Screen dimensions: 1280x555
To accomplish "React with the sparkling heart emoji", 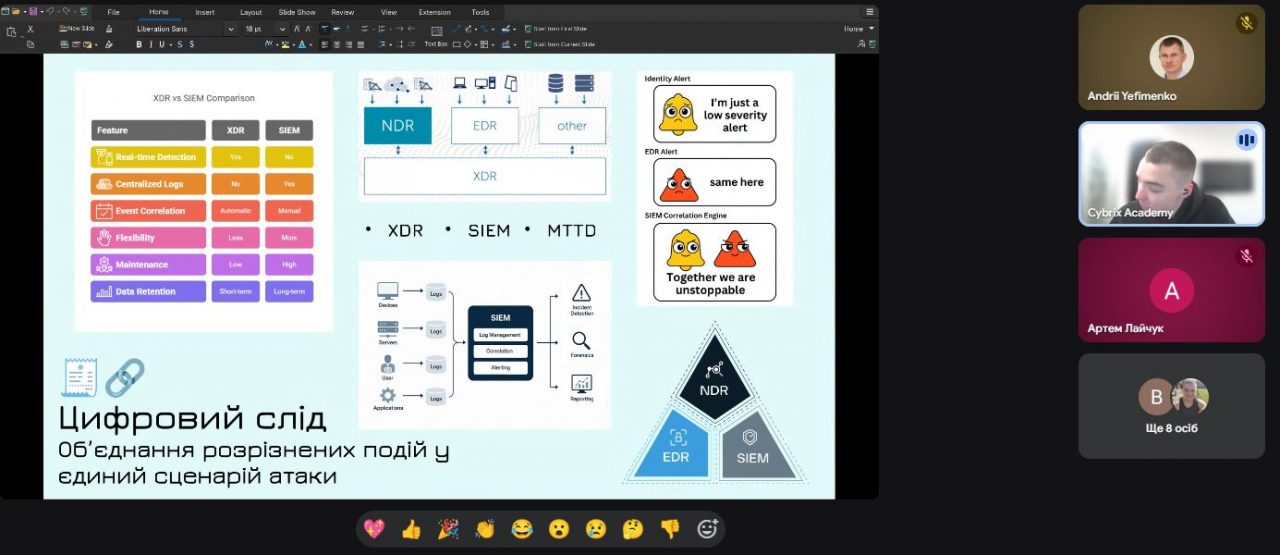I will point(374,529).
